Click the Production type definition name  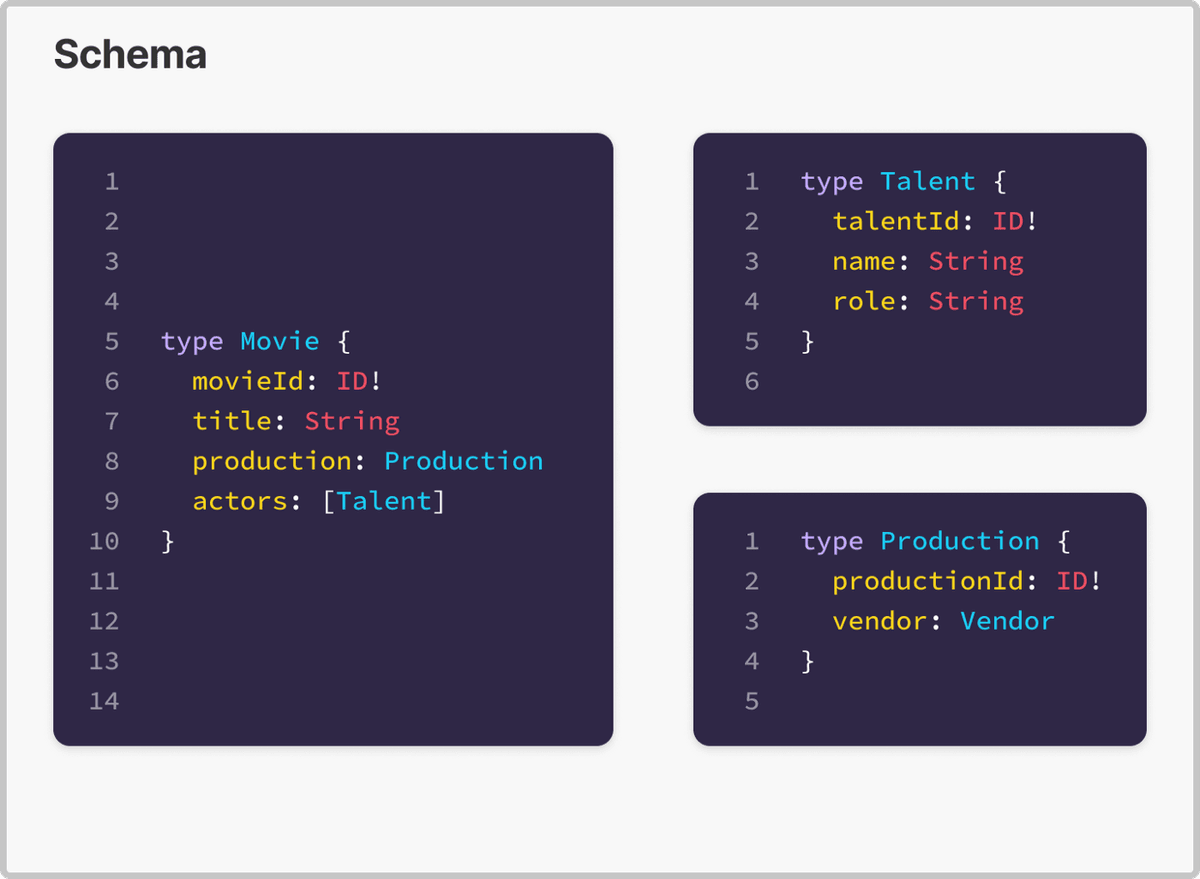960,541
